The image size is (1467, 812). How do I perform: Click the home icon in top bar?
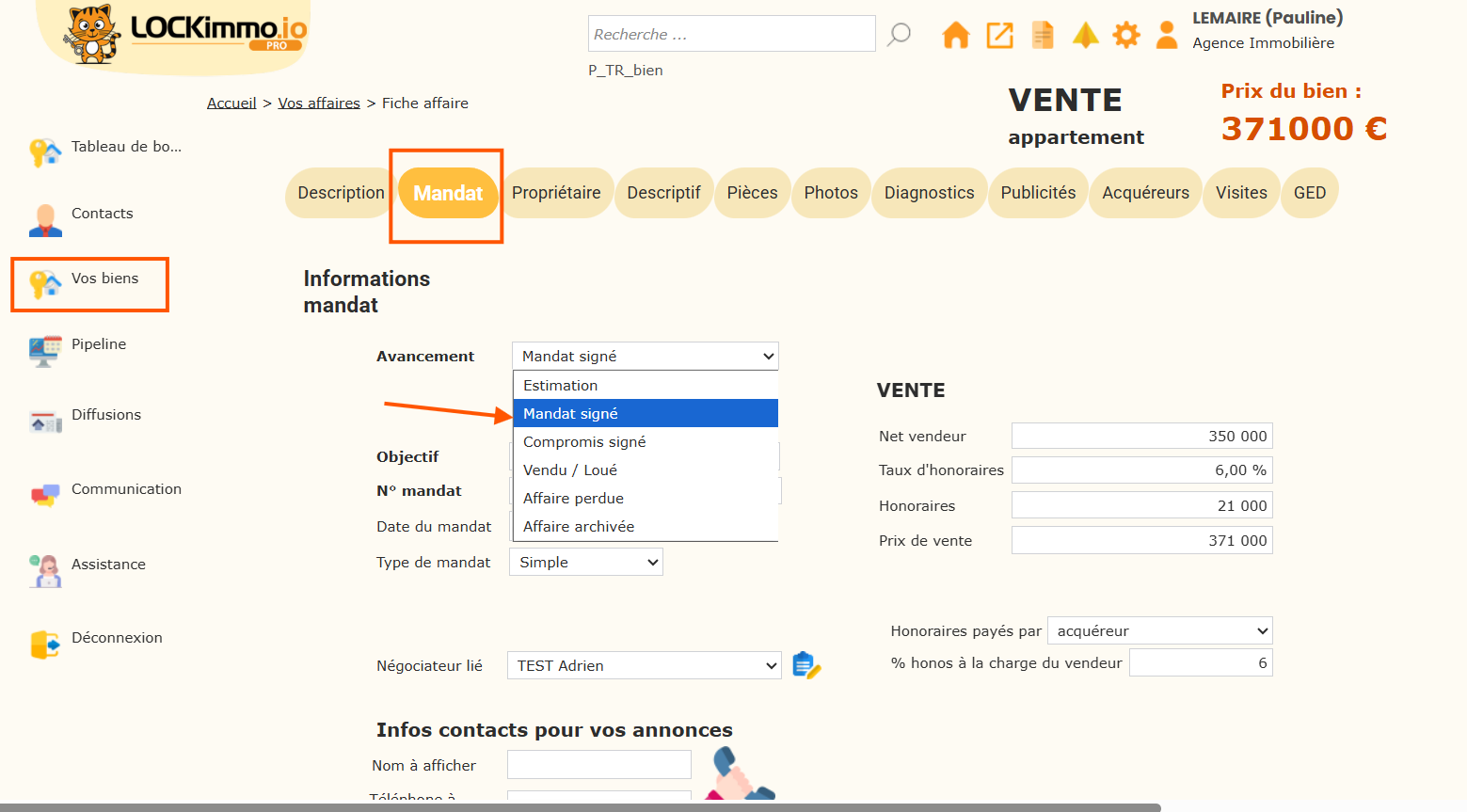point(955,36)
